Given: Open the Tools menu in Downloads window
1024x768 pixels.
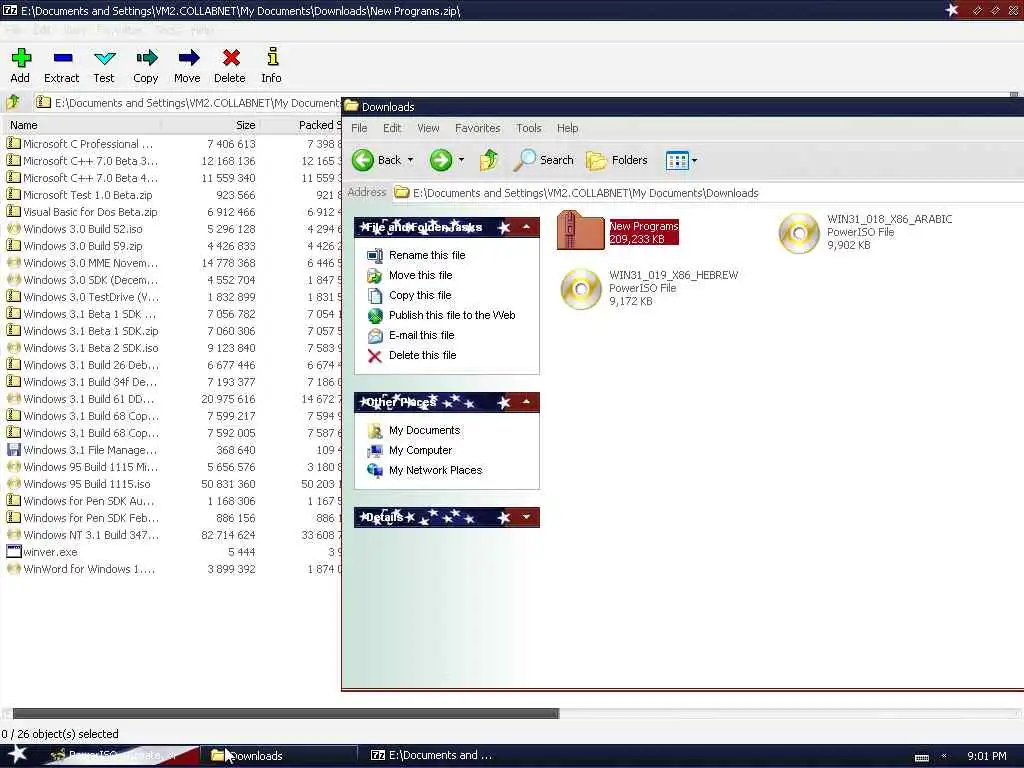Looking at the screenshot, I should [528, 128].
